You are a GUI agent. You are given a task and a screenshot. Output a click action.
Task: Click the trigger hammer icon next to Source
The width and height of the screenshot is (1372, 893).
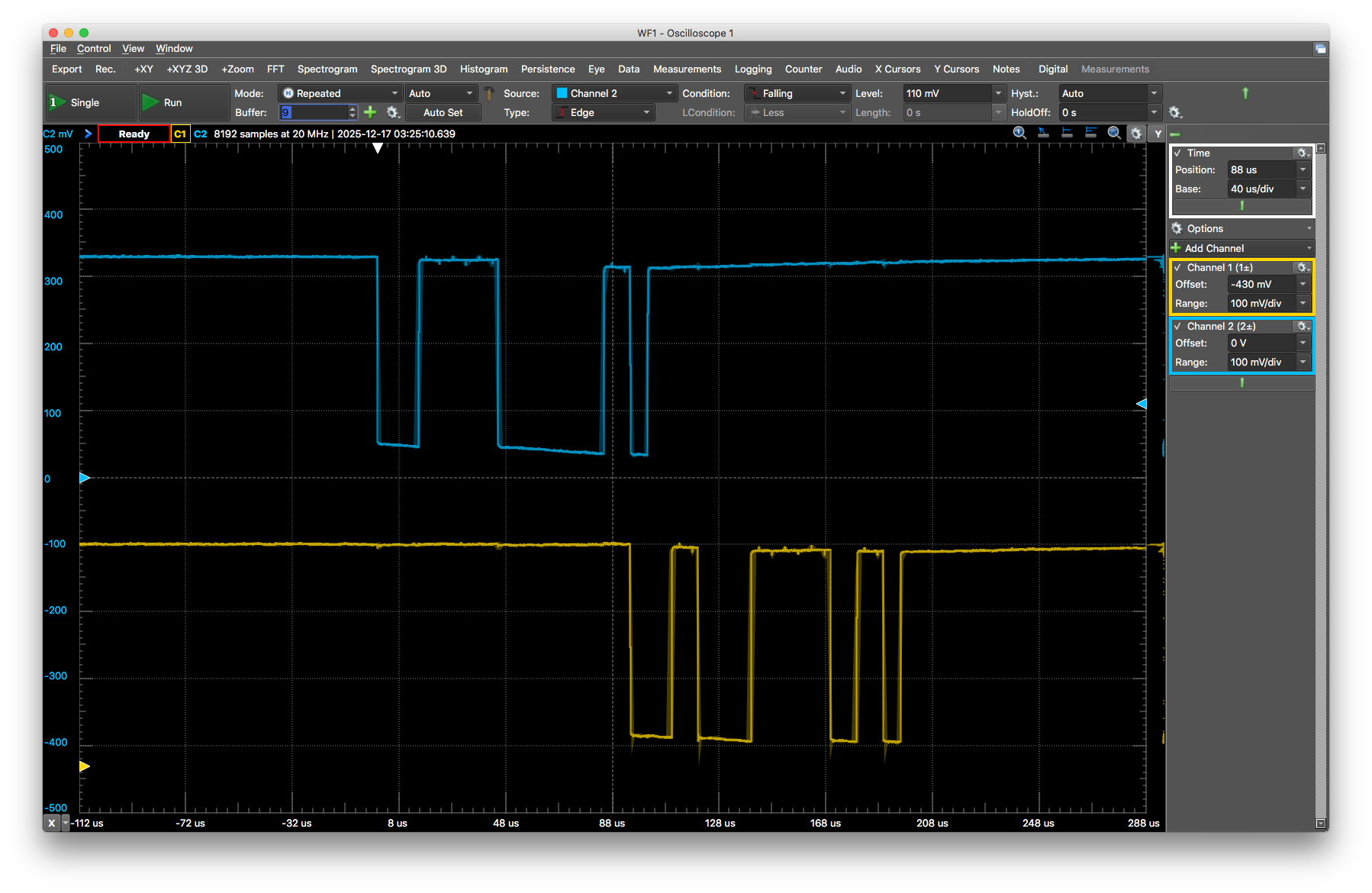pyautogui.click(x=489, y=93)
